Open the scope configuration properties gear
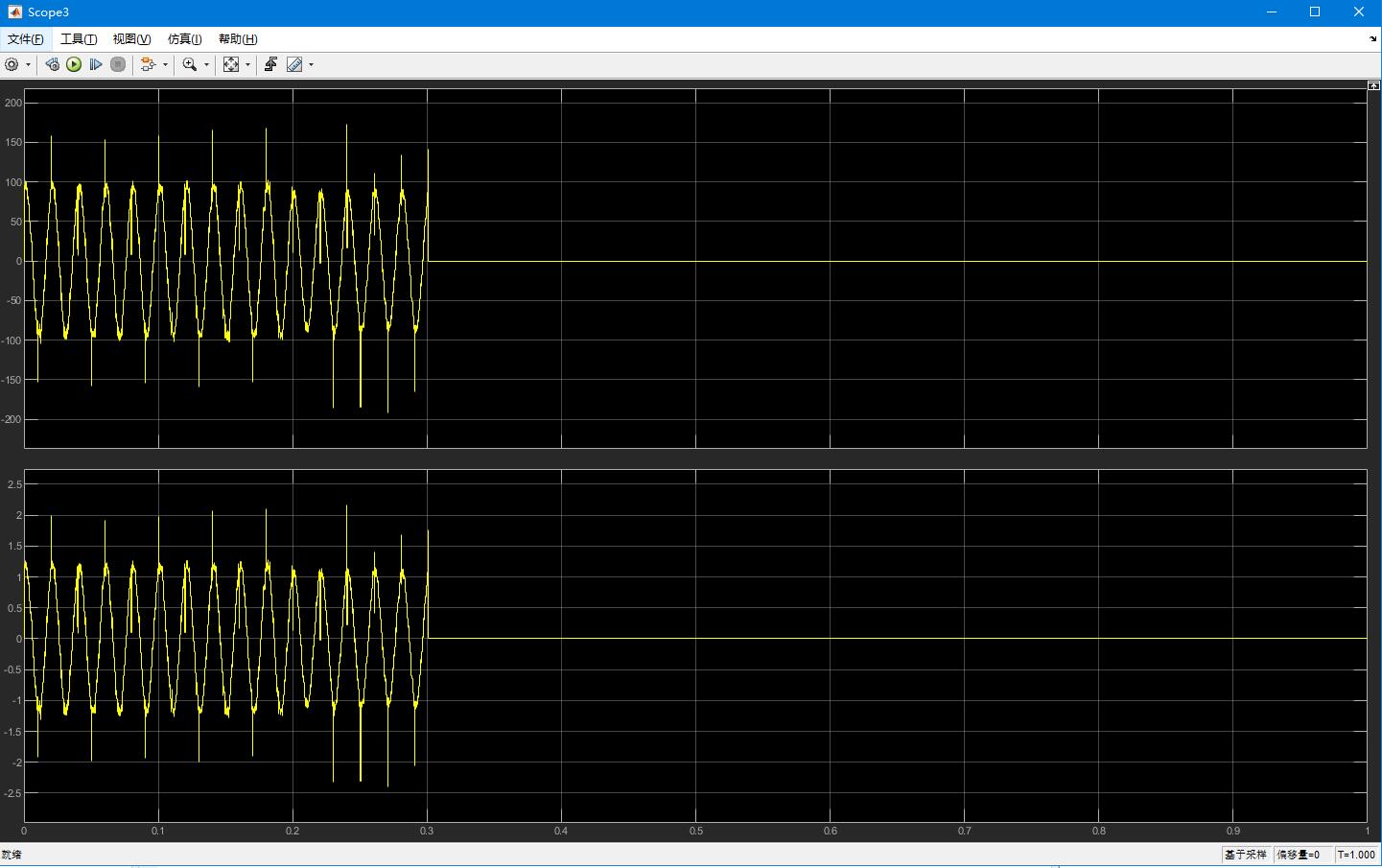Viewport: 1382px width, 868px height. coord(12,64)
